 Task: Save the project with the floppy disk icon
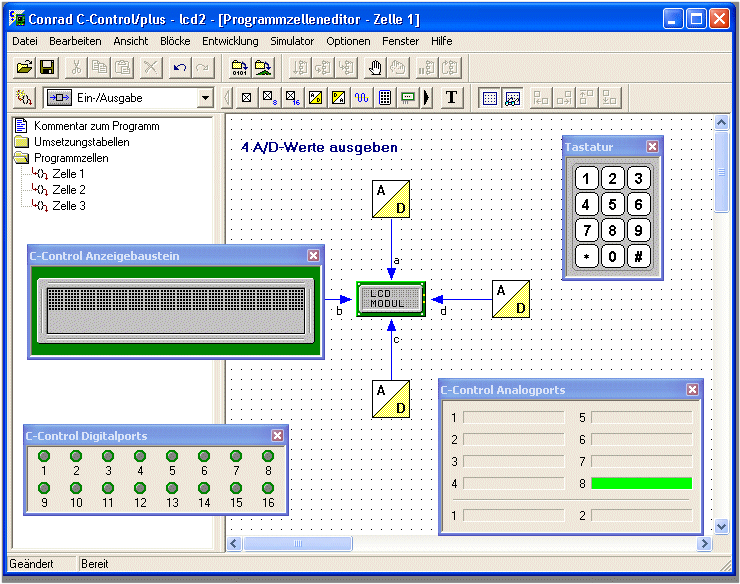tap(47, 68)
